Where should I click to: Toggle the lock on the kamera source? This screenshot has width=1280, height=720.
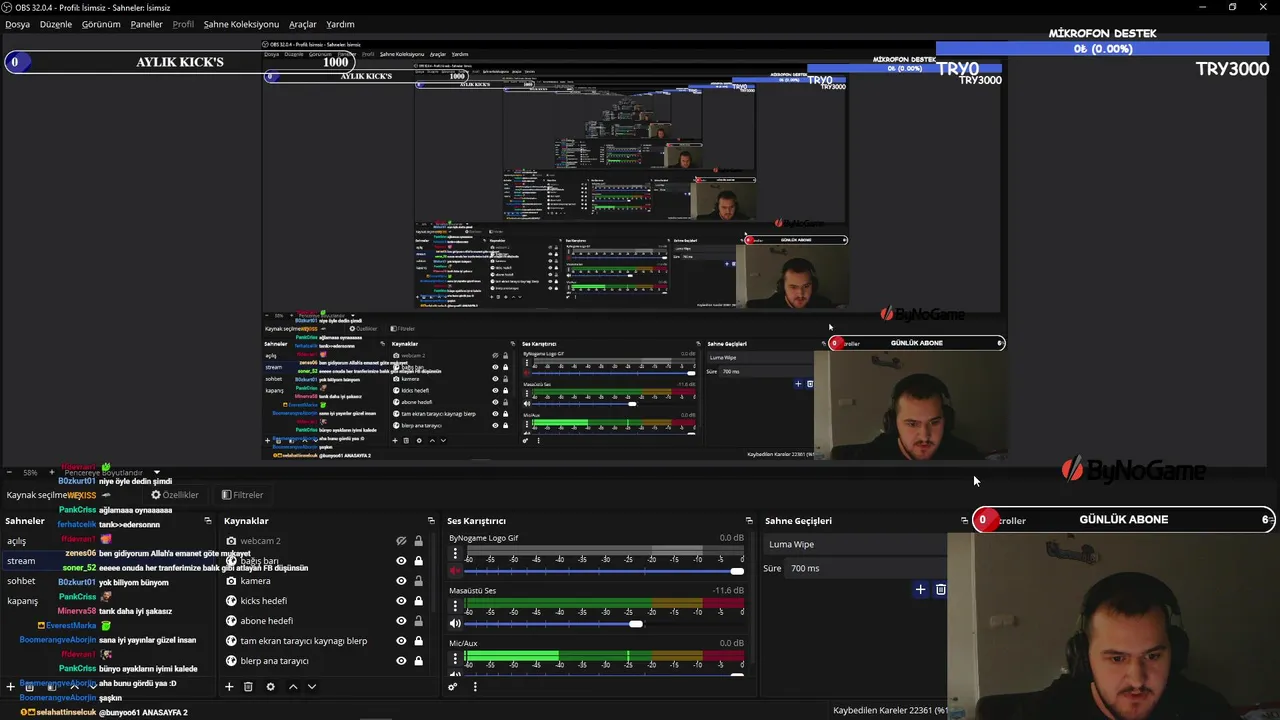[418, 581]
